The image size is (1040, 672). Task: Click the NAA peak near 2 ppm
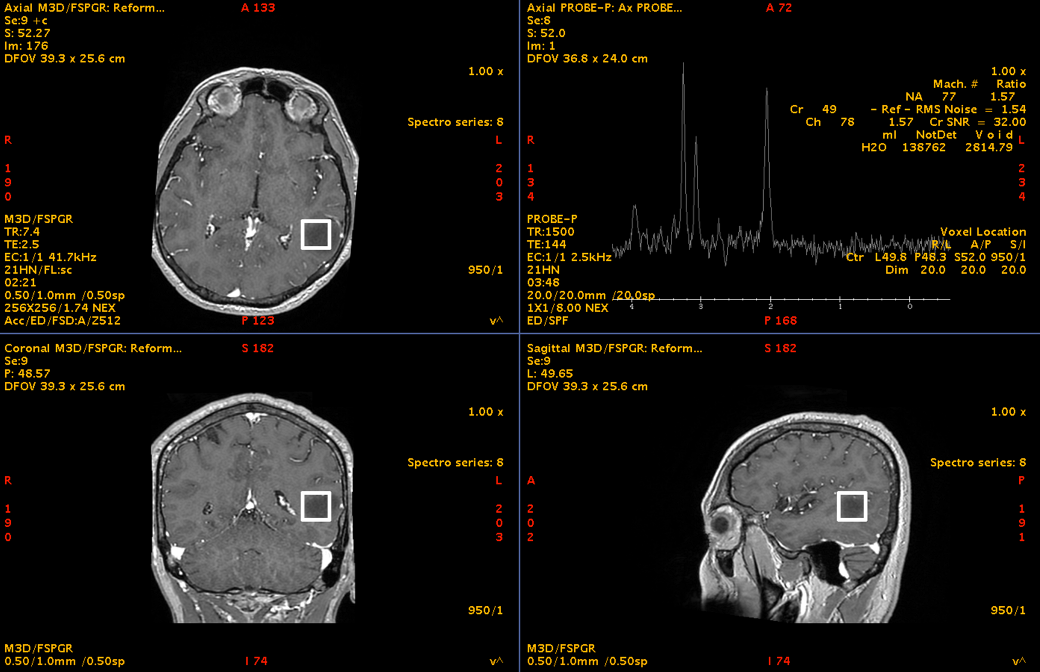click(x=766, y=90)
